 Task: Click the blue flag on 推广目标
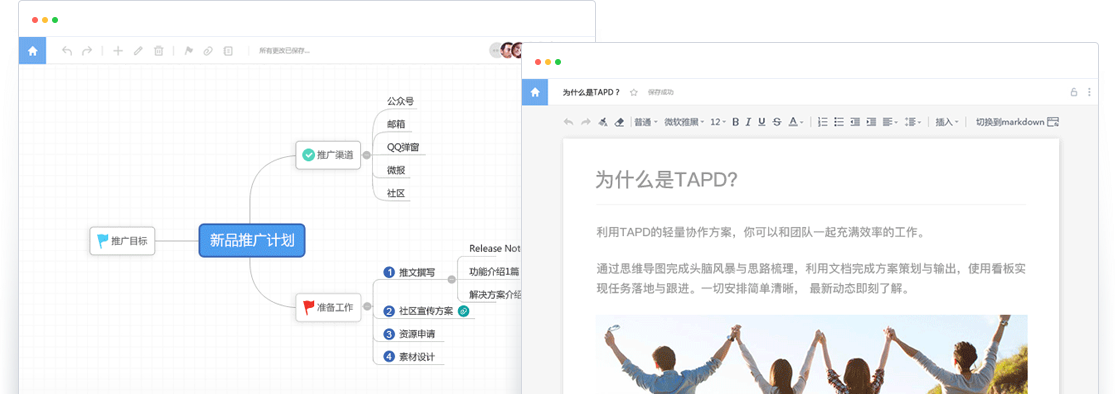(103, 241)
